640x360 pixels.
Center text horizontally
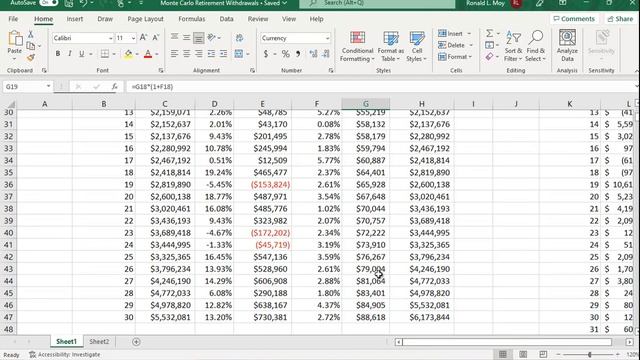click(x=187, y=54)
